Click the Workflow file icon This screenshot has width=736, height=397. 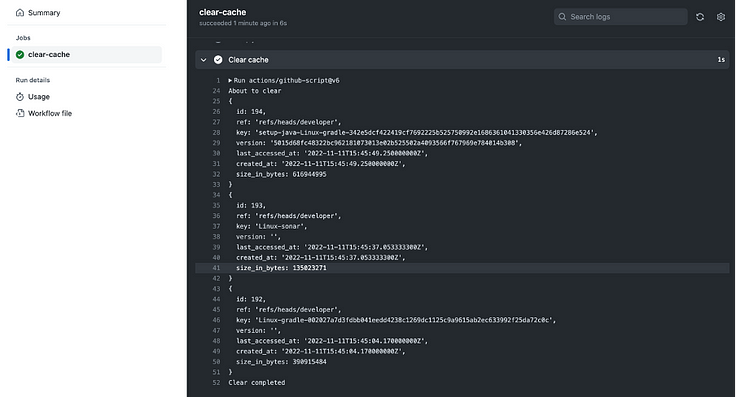tap(20, 113)
